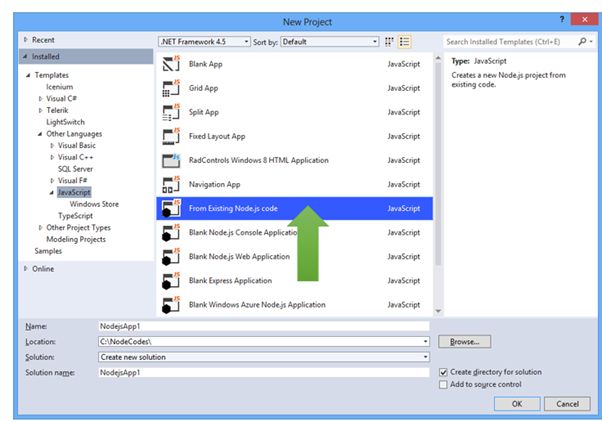Toggle Create directory for solution checkbox
This screenshot has width=602, height=422.
pos(443,372)
